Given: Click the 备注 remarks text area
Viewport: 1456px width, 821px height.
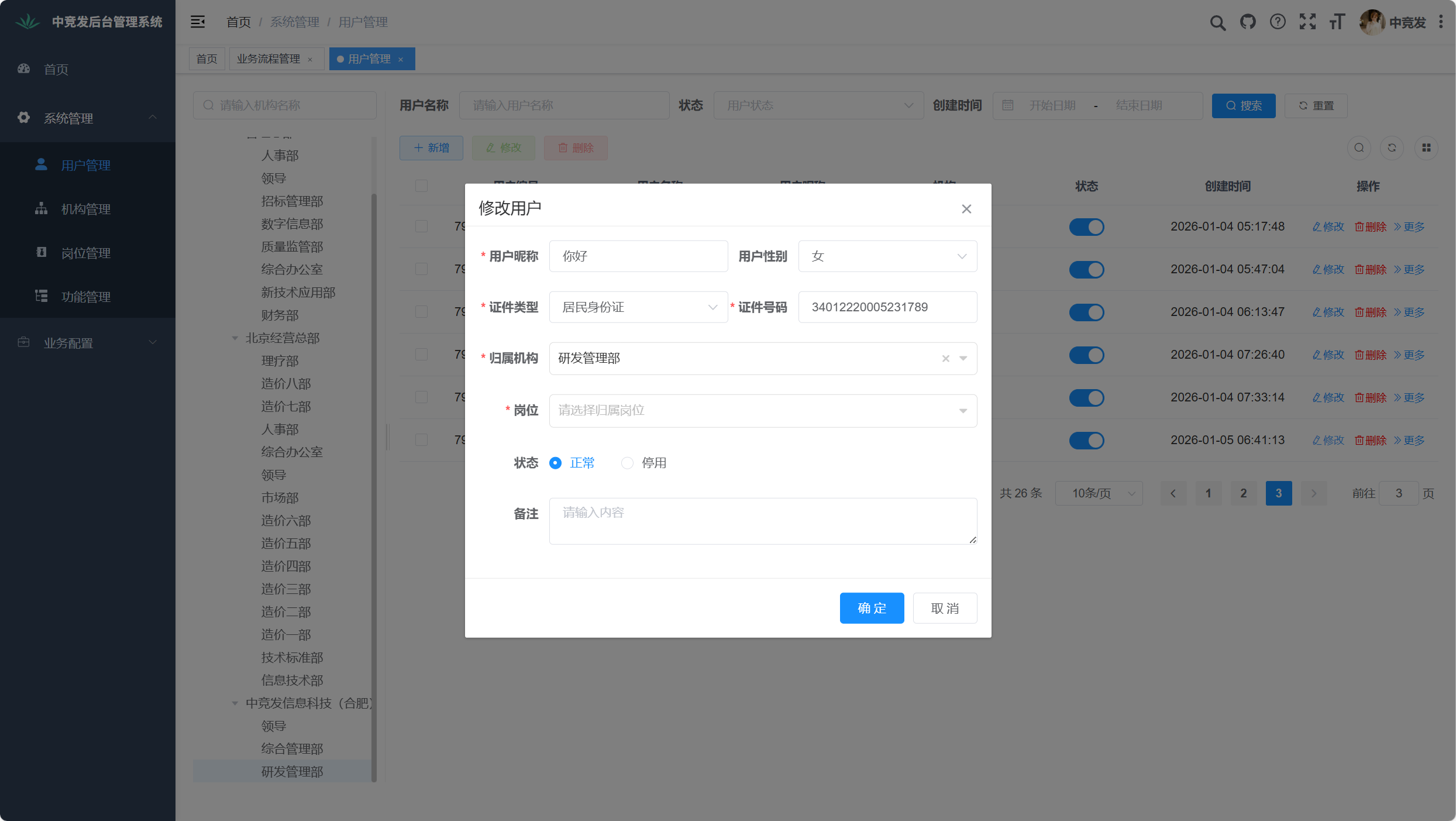Looking at the screenshot, I should [x=762, y=521].
